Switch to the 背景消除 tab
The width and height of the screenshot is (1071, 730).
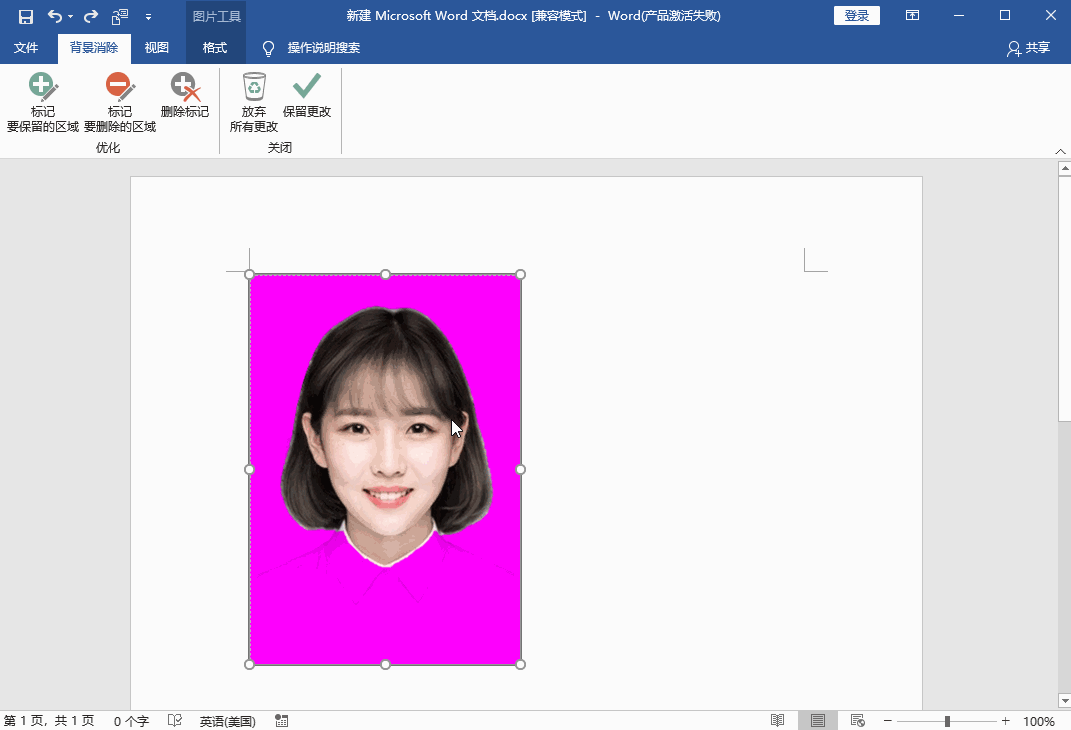(x=94, y=48)
